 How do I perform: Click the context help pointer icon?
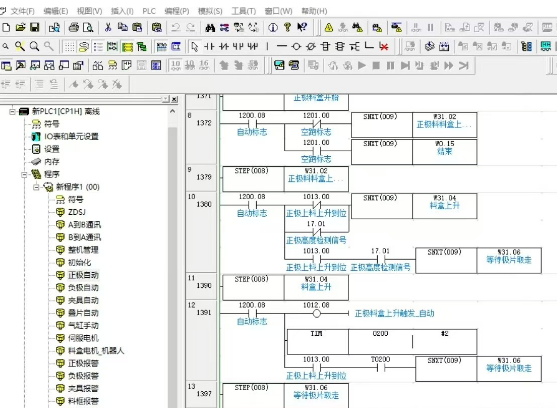pos(302,27)
